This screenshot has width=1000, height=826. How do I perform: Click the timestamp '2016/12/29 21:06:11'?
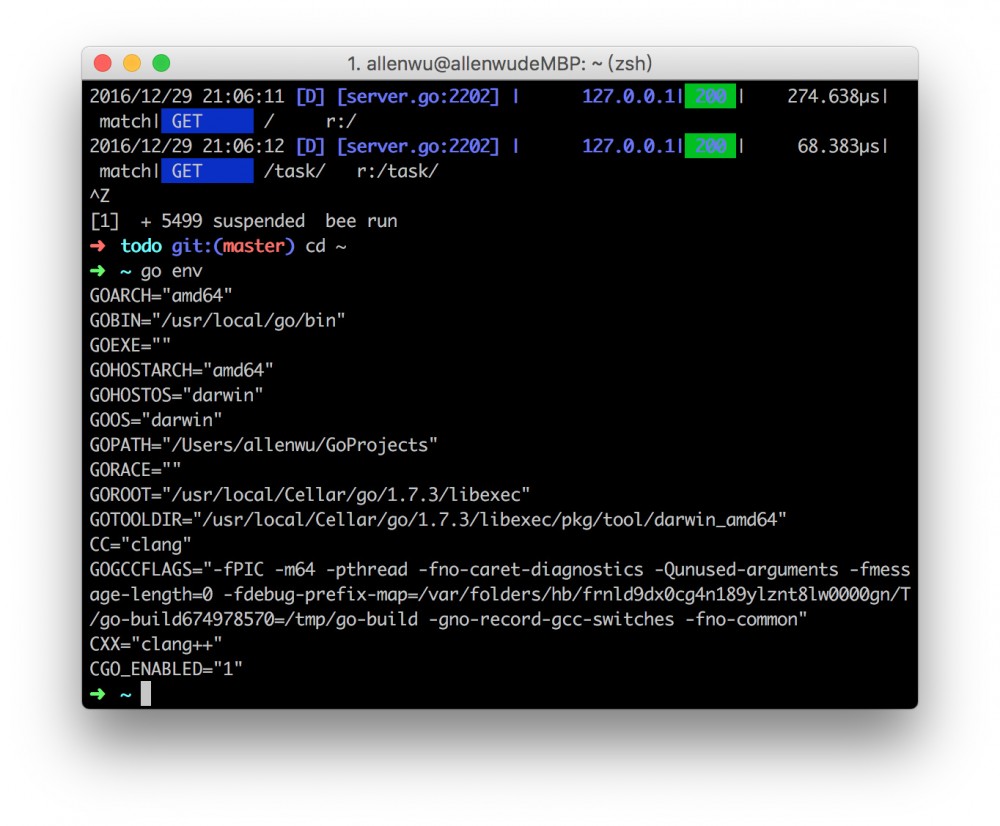187,96
